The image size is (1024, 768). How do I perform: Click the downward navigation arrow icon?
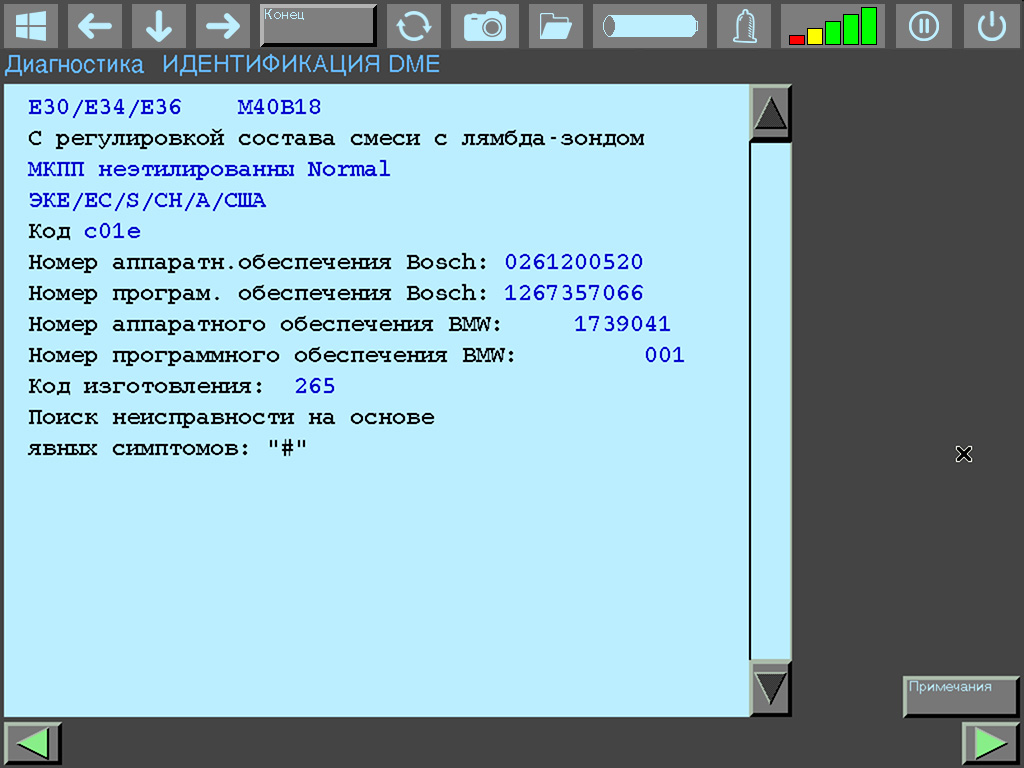click(158, 26)
